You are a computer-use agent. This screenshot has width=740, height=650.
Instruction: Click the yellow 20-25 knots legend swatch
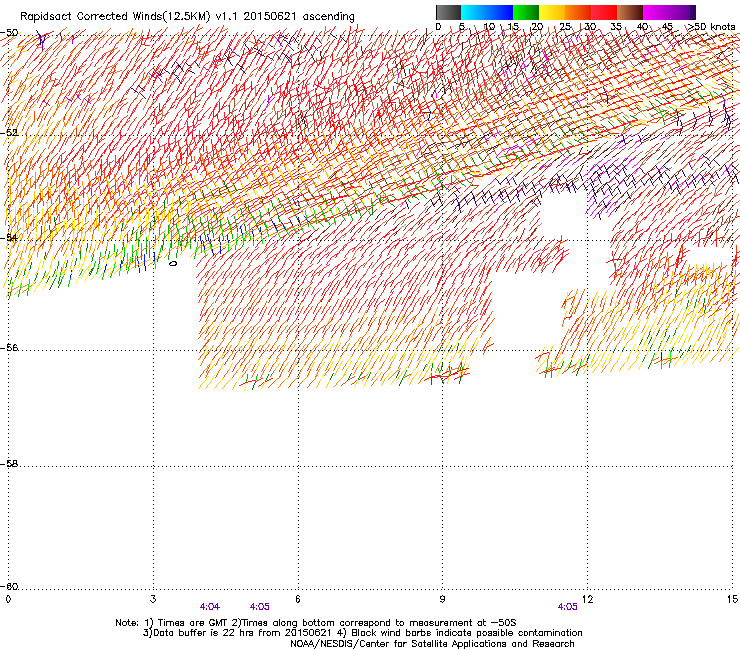(552, 12)
